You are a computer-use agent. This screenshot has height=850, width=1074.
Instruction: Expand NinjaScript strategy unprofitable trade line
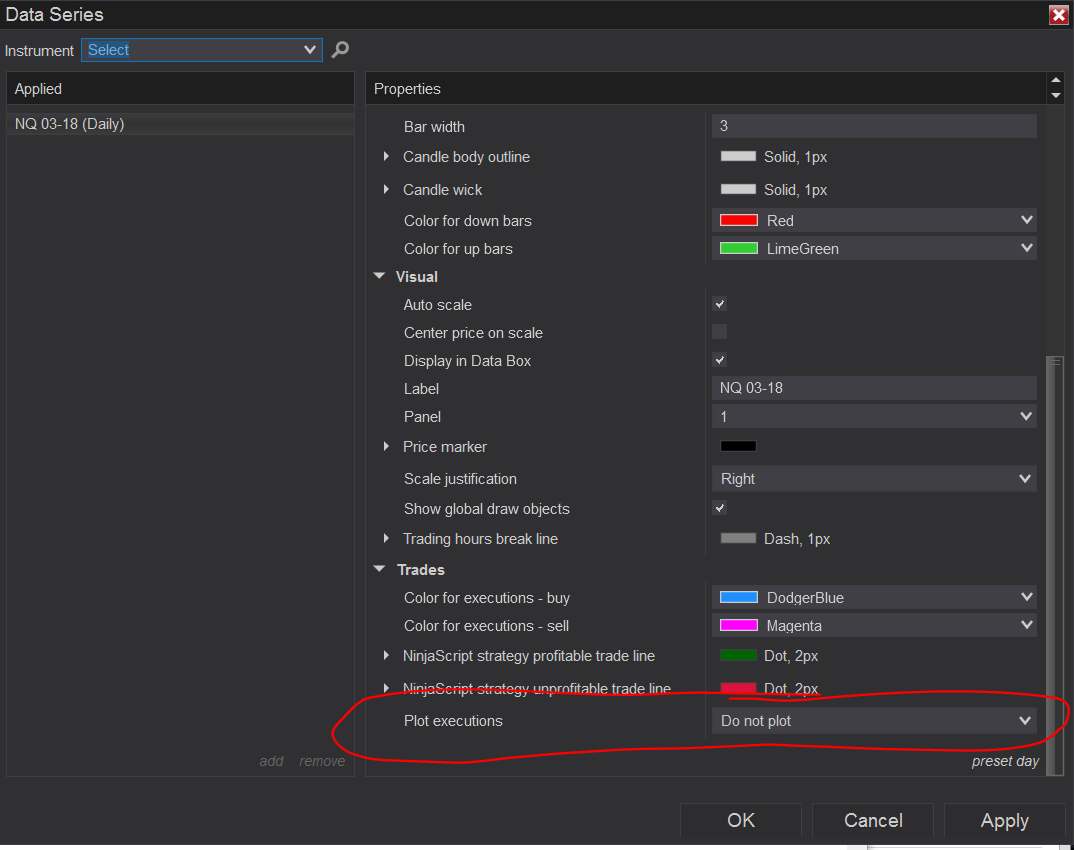386,688
